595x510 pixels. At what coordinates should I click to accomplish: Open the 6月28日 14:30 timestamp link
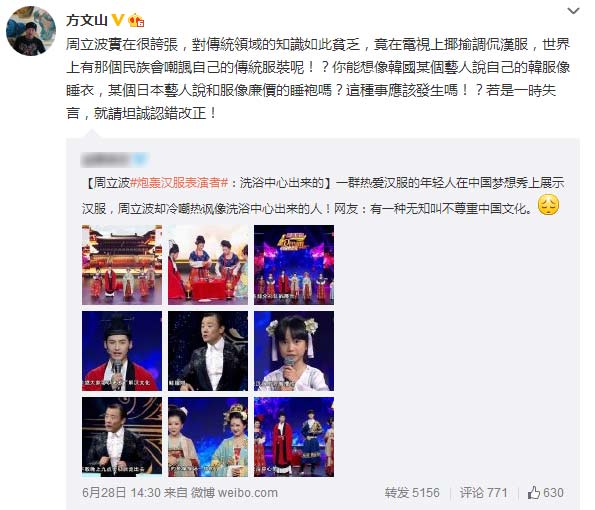tap(121, 493)
